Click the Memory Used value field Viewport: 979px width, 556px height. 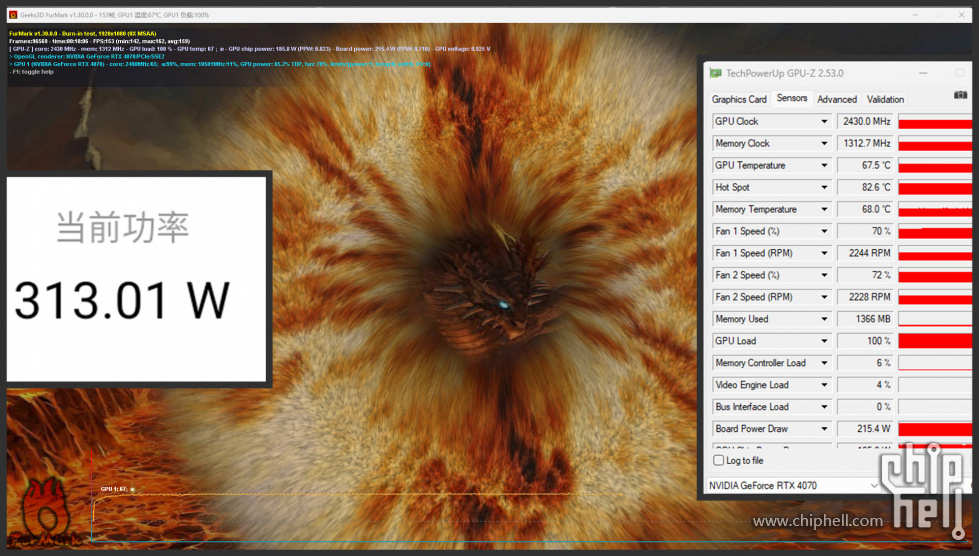tap(865, 319)
